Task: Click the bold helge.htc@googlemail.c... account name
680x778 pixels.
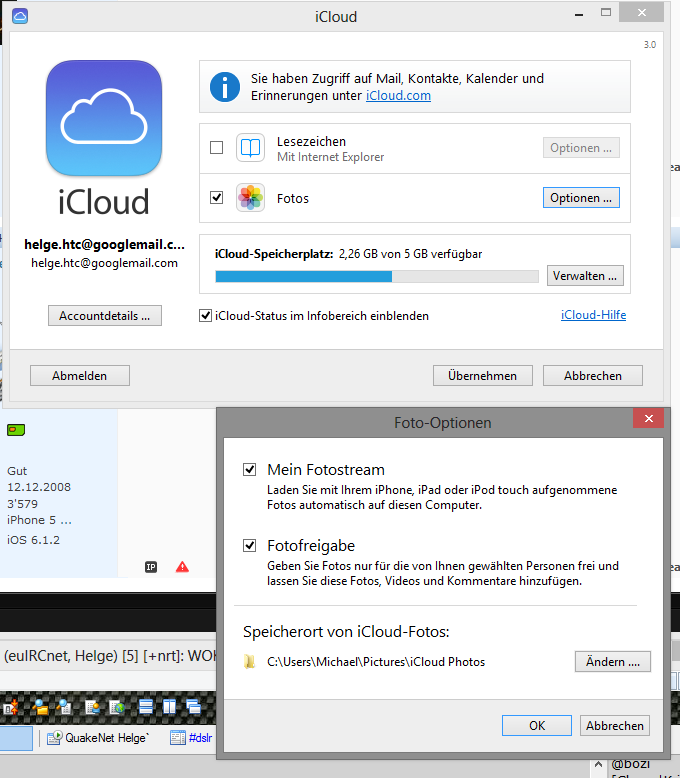Action: [x=104, y=244]
